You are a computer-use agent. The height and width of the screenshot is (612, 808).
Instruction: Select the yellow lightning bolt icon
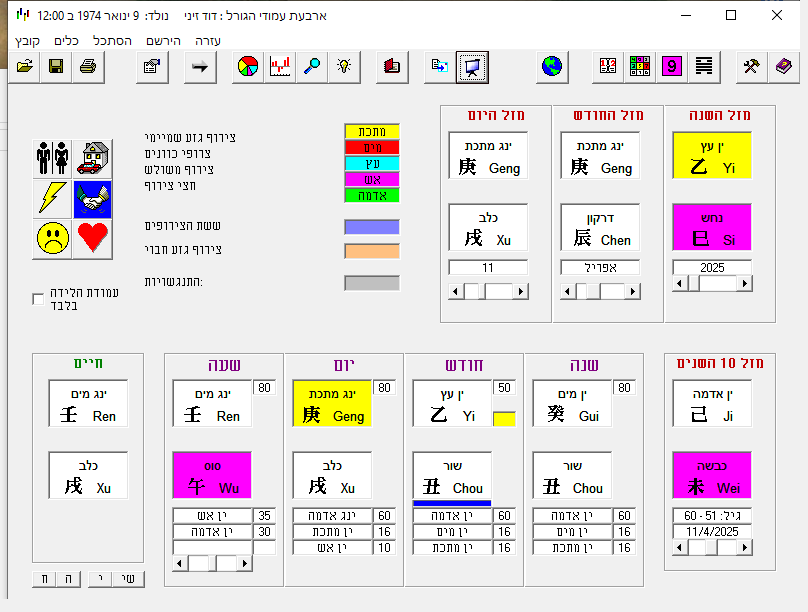click(x=52, y=198)
